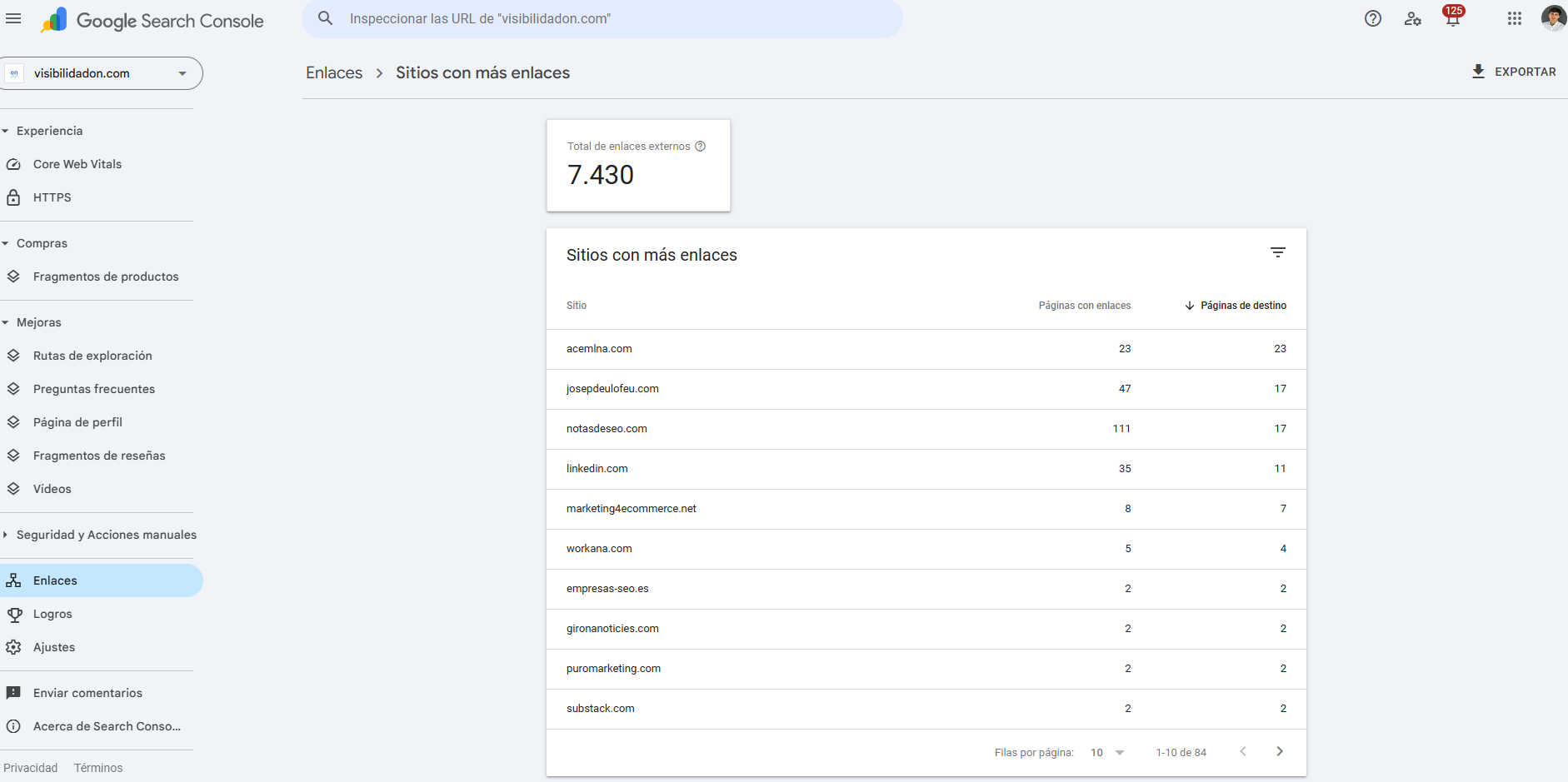The image size is (1568, 782).
Task: Open users and permissions settings icon
Action: pos(1412,18)
